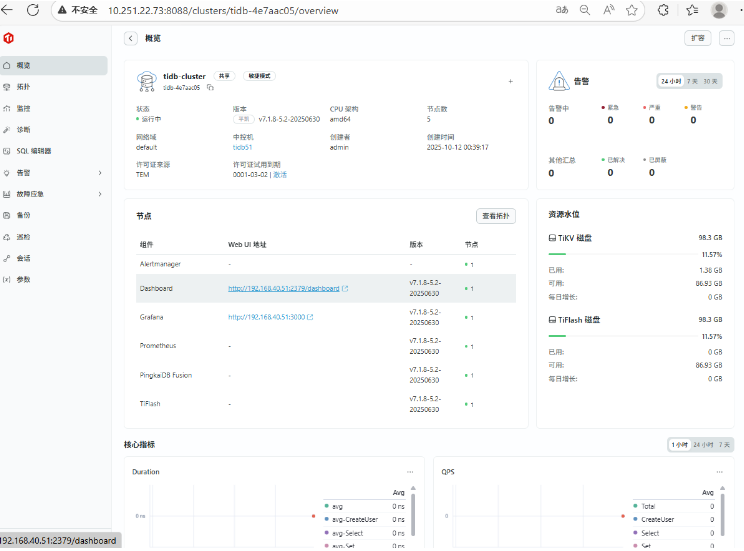The width and height of the screenshot is (744, 551).
Task: Switch alert range to 30 天
Action: 710,80
